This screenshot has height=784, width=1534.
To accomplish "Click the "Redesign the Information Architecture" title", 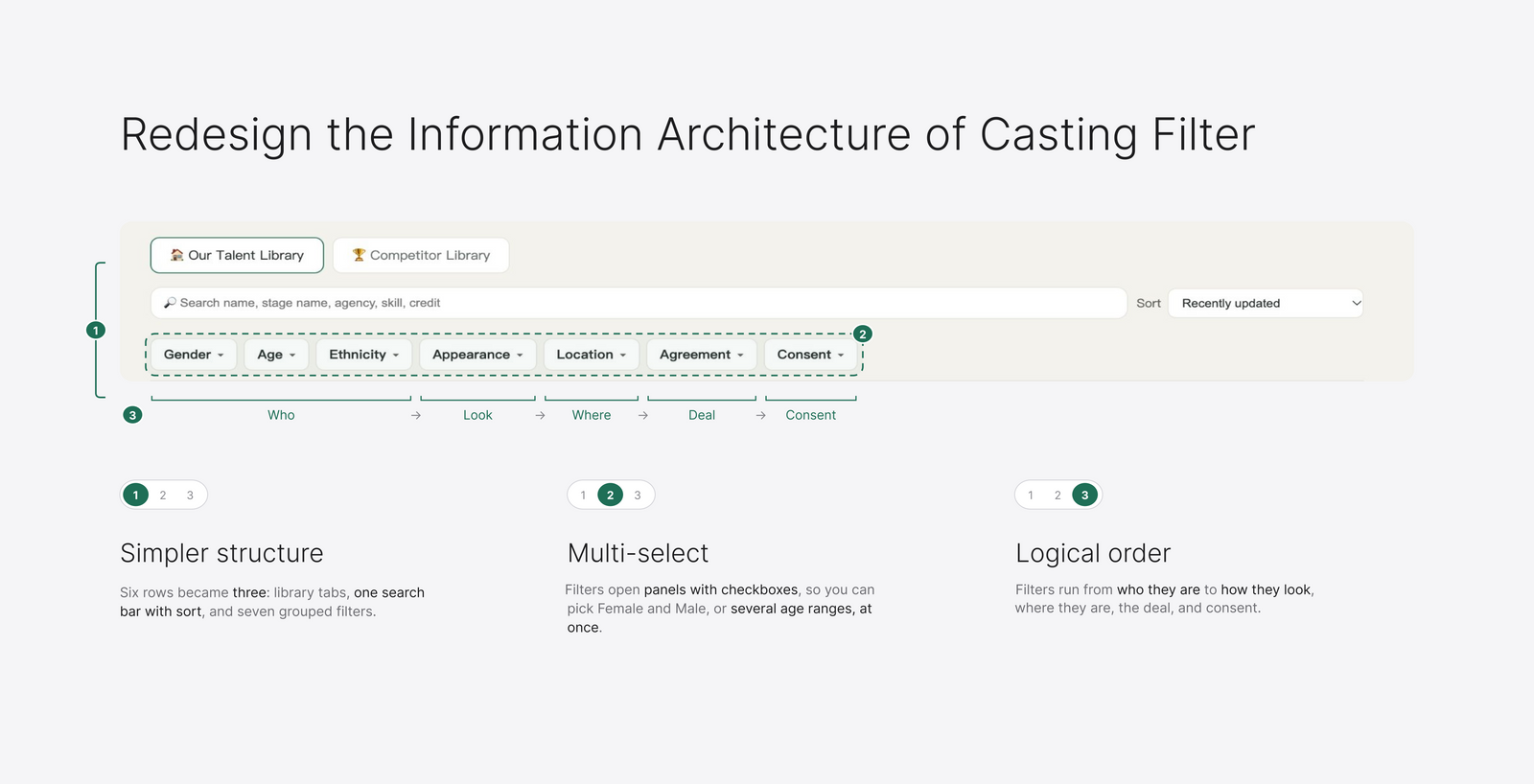I will (687, 134).
